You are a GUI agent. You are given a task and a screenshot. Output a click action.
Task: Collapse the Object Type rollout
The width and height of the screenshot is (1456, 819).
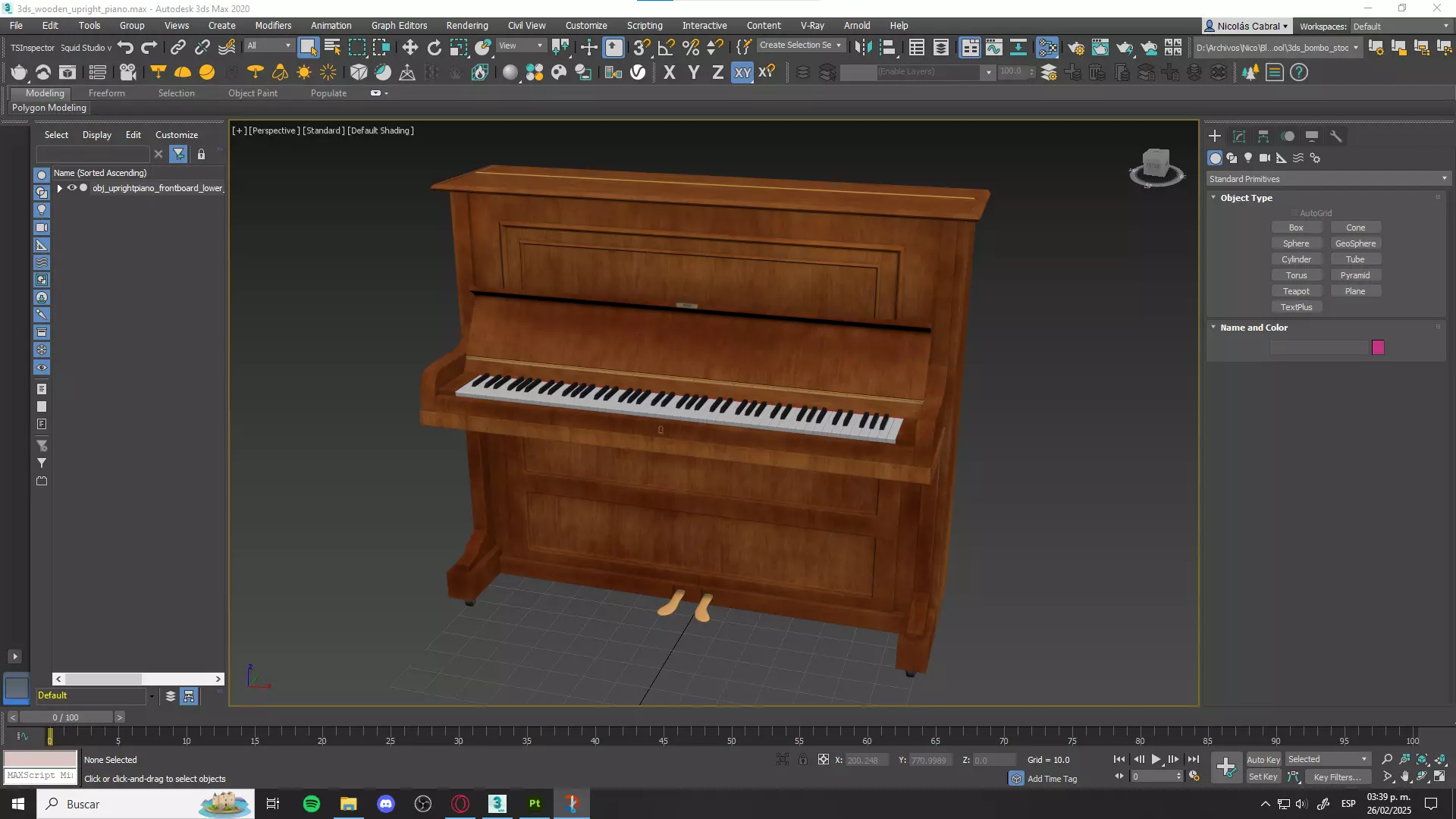pyautogui.click(x=1213, y=198)
